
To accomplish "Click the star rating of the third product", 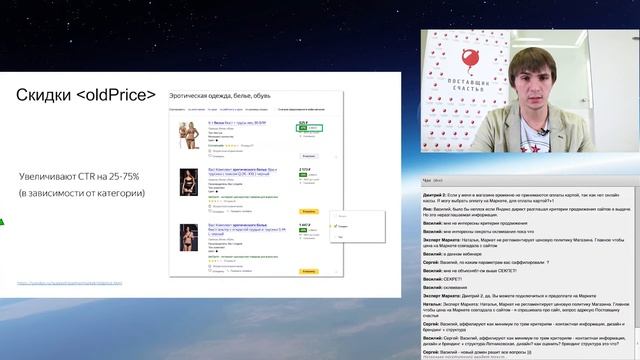I will pos(215,261).
